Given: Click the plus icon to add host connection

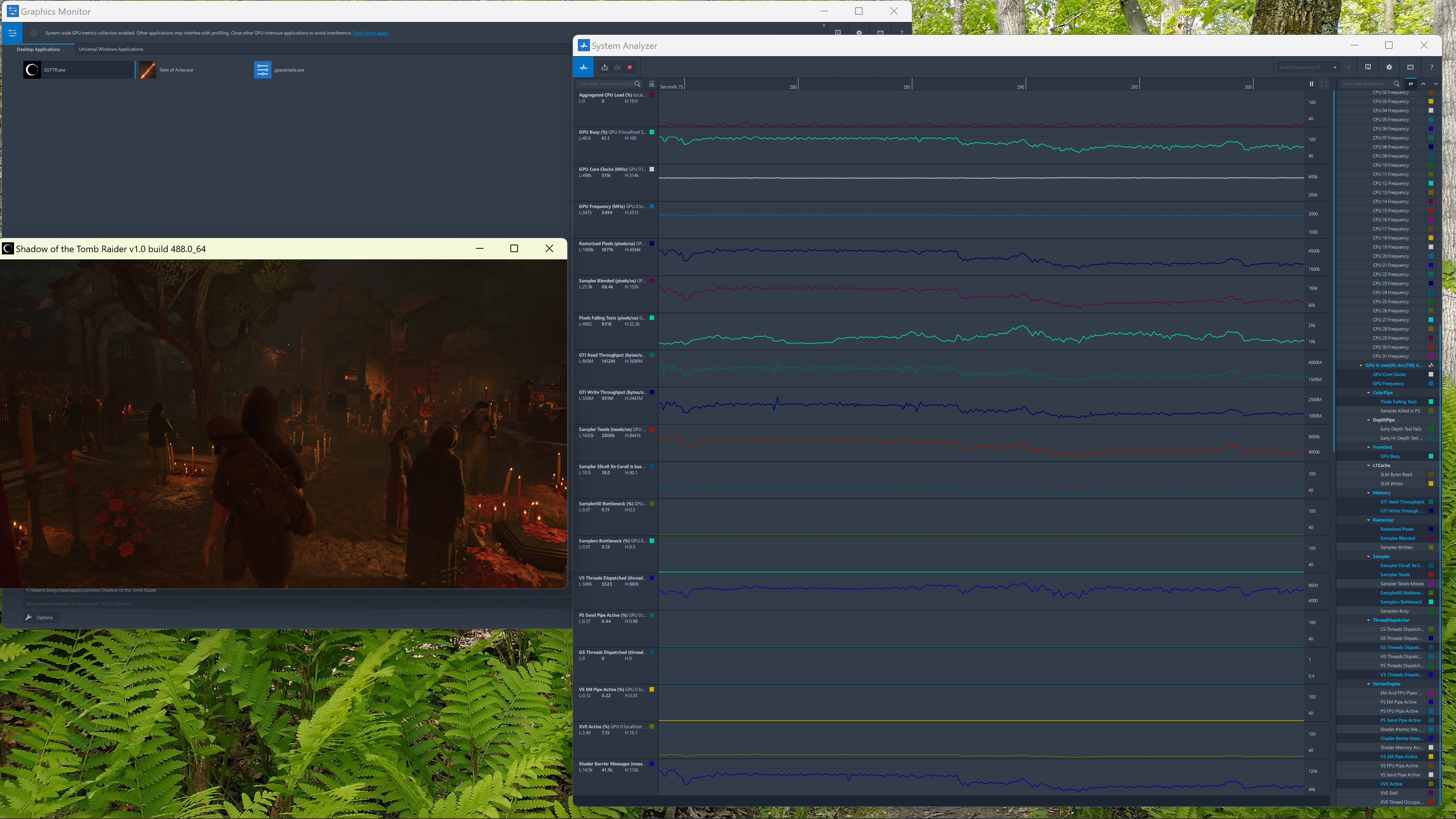Looking at the screenshot, I should pyautogui.click(x=1349, y=67).
